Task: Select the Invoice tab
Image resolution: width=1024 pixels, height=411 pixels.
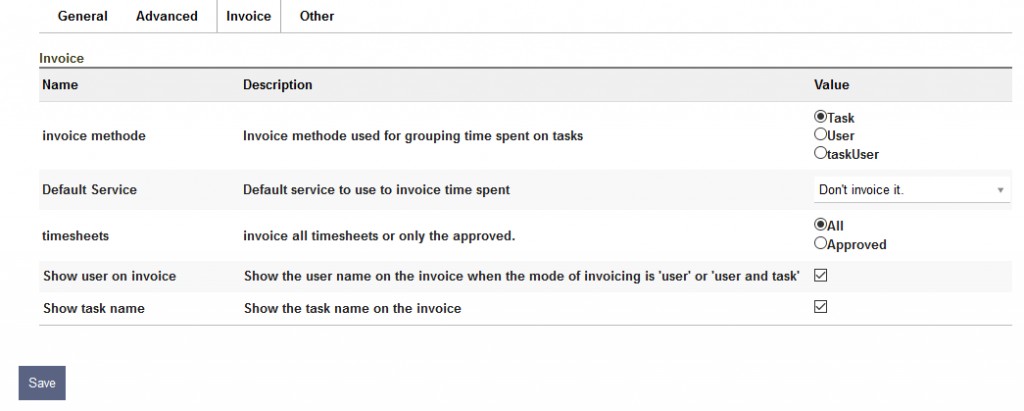Action: 248,16
